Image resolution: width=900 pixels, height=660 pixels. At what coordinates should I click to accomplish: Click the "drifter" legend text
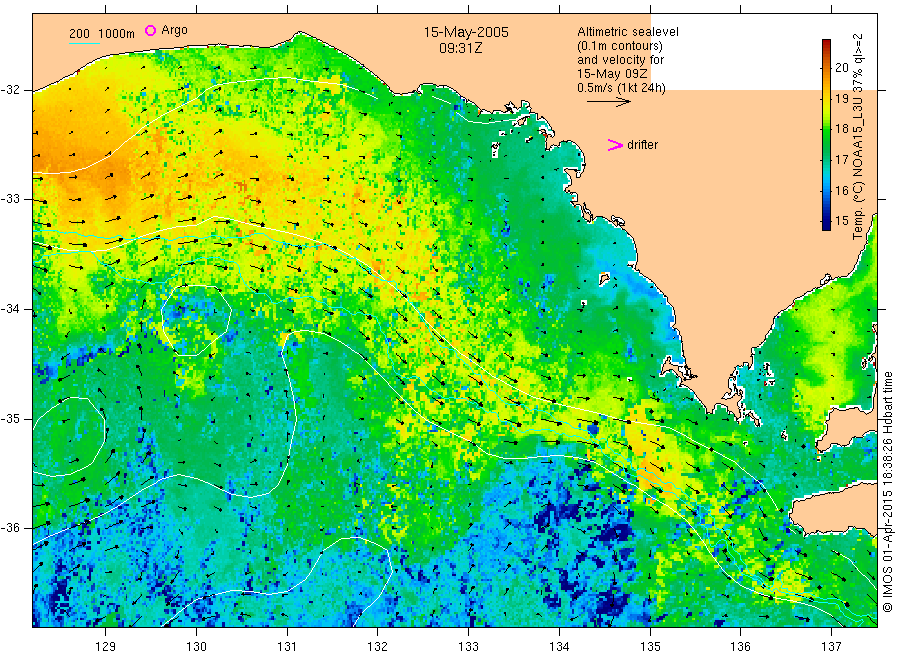tap(642, 145)
